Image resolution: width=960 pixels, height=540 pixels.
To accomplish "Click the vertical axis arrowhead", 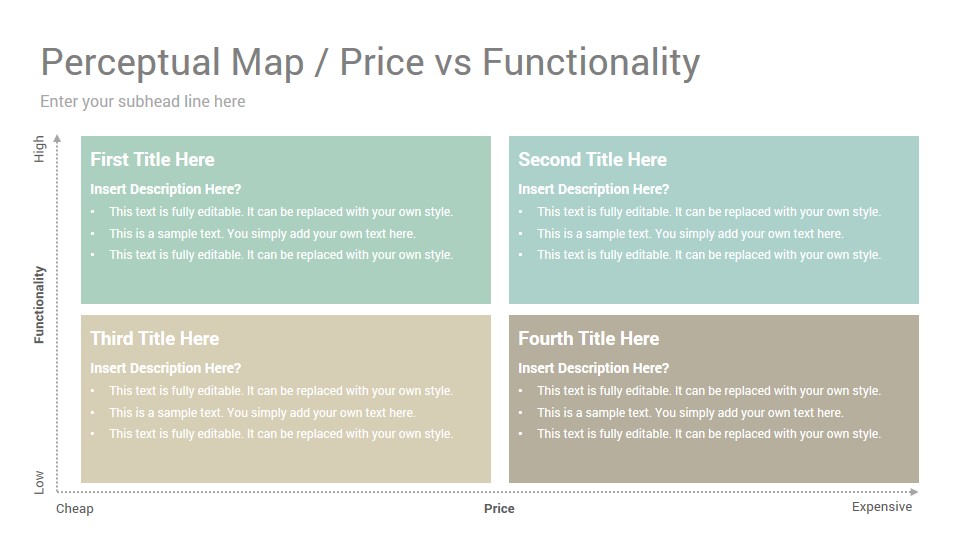I will click(x=57, y=138).
